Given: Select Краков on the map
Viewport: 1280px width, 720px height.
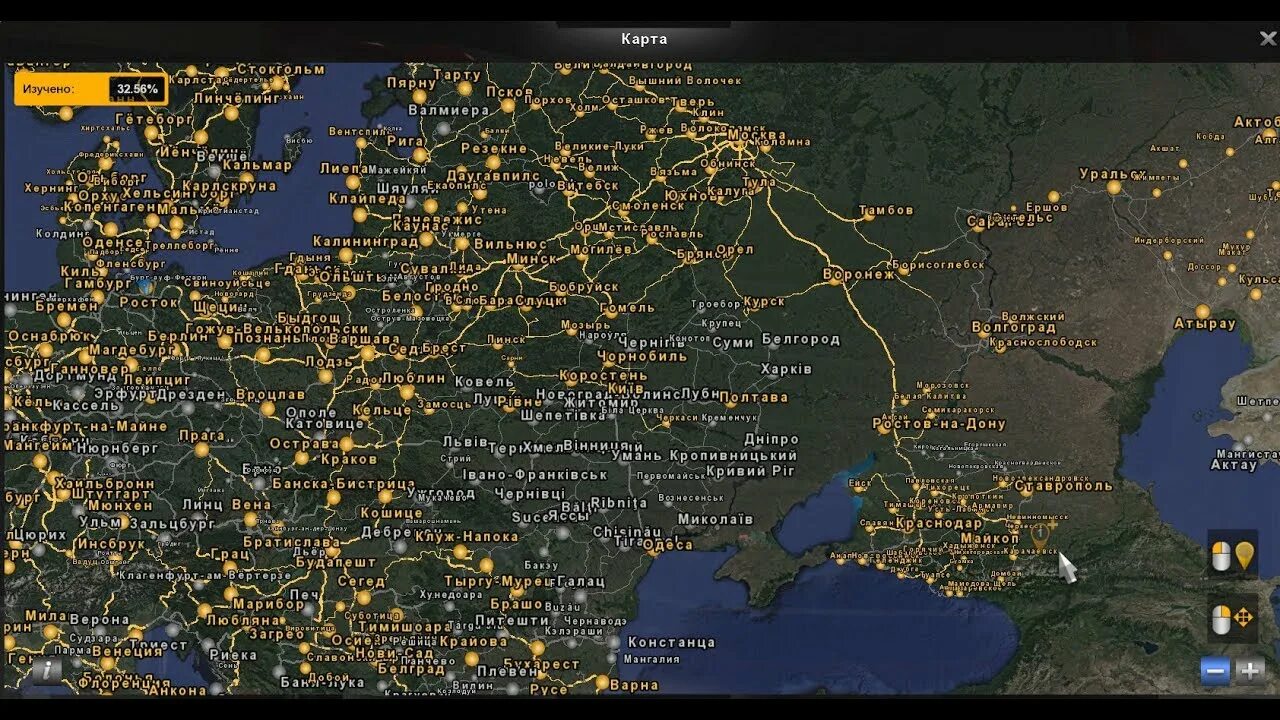Looking at the screenshot, I should point(349,459).
